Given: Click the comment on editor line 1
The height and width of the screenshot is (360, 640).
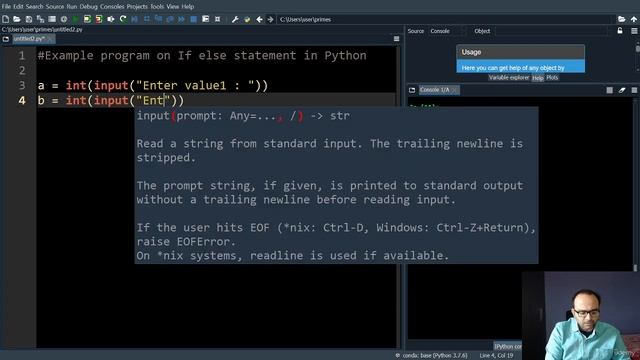Looking at the screenshot, I should click(202, 56).
